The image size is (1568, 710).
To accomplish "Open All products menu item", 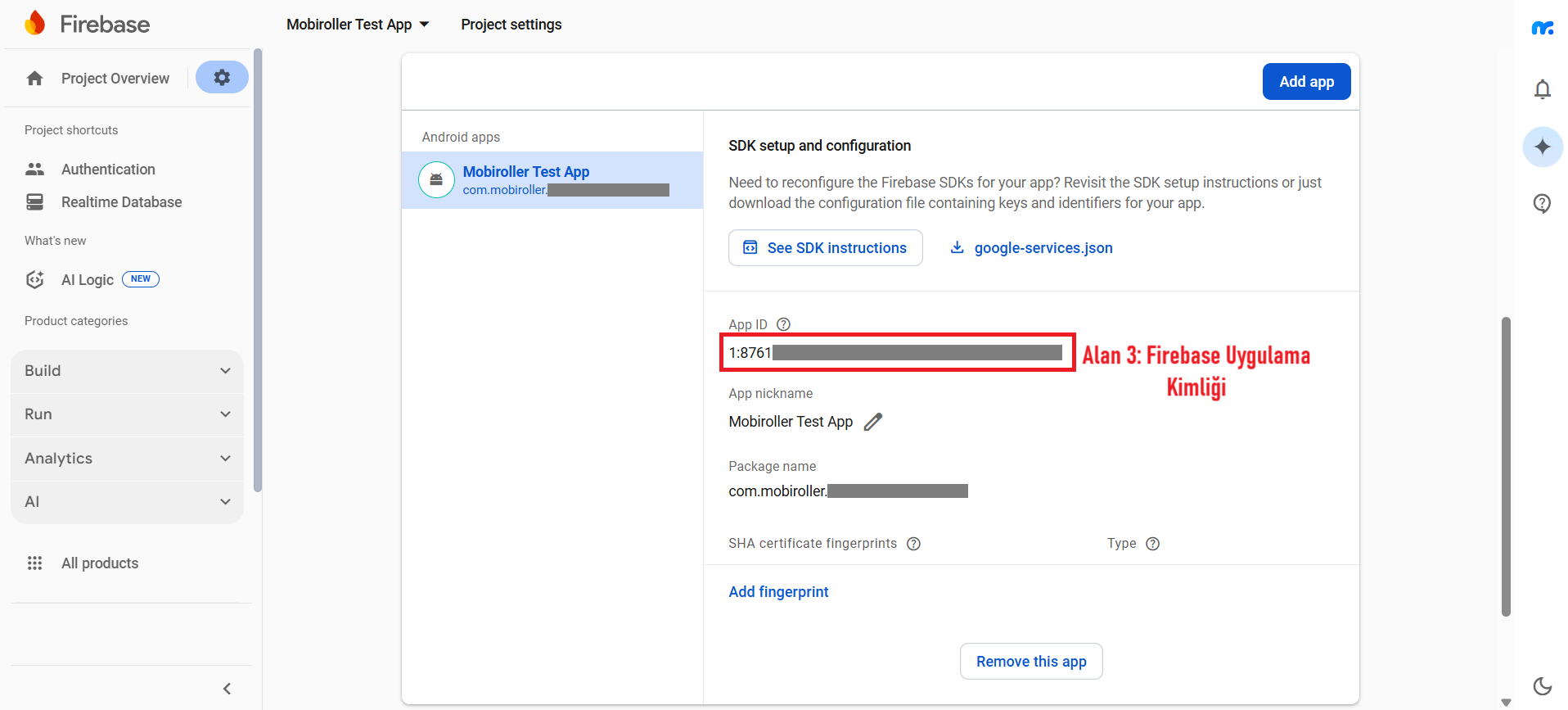I will 100,563.
